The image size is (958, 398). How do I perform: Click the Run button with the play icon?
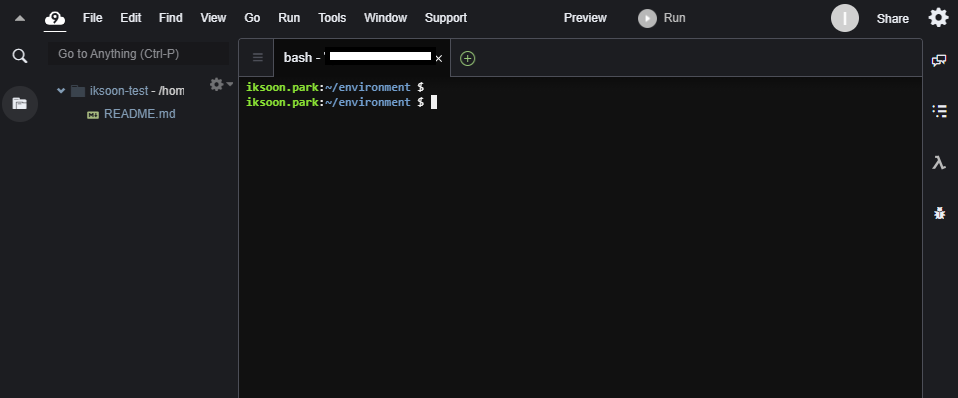coord(662,18)
